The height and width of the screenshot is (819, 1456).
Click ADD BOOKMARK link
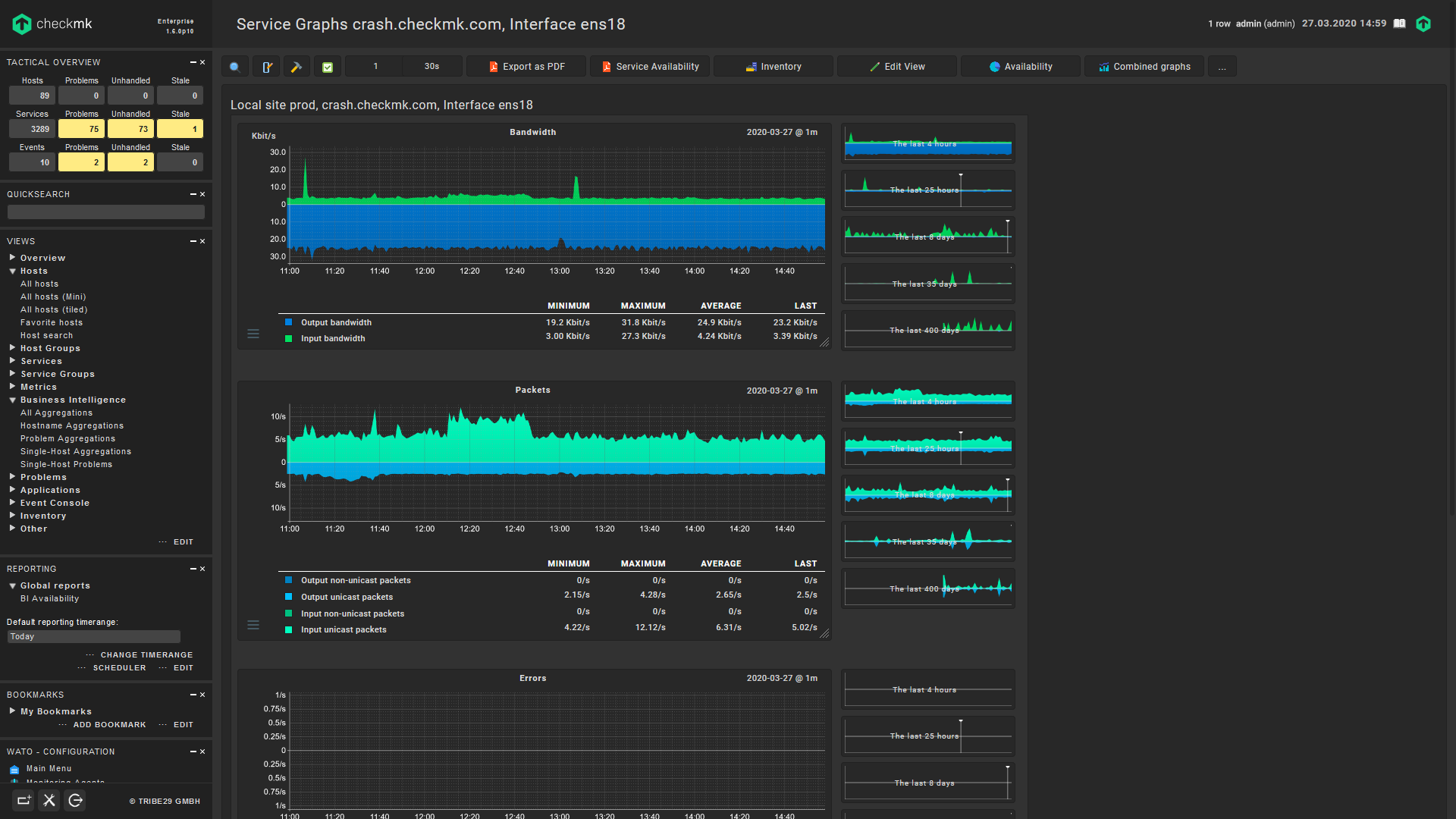[x=109, y=725]
